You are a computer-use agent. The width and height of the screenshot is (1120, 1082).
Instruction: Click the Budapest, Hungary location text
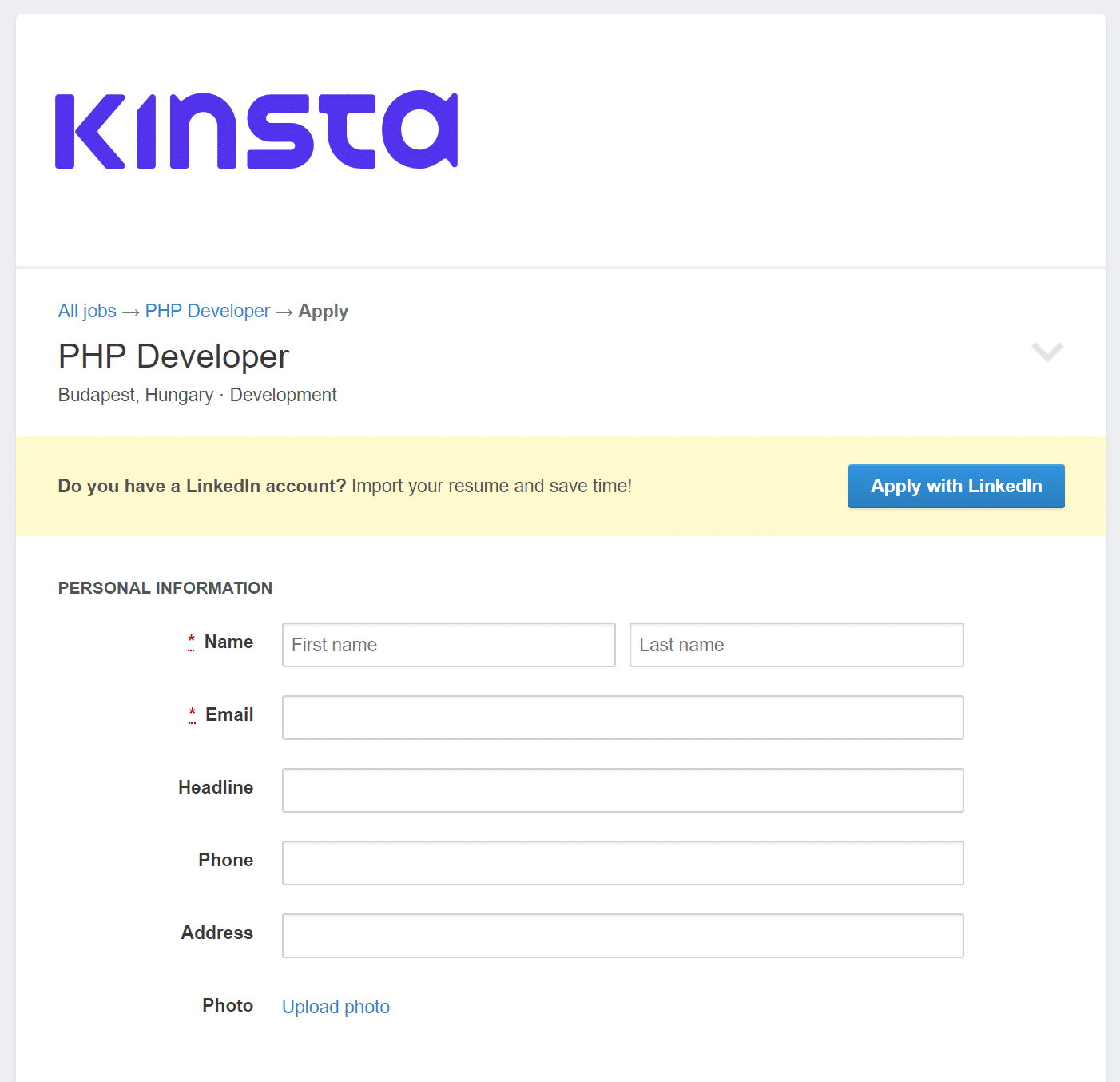coord(134,394)
